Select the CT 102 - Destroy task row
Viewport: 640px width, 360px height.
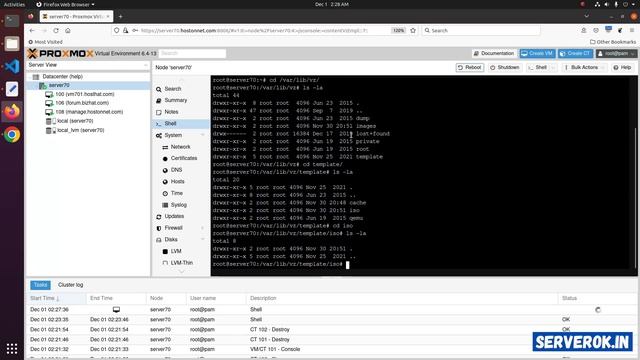pos(331,329)
